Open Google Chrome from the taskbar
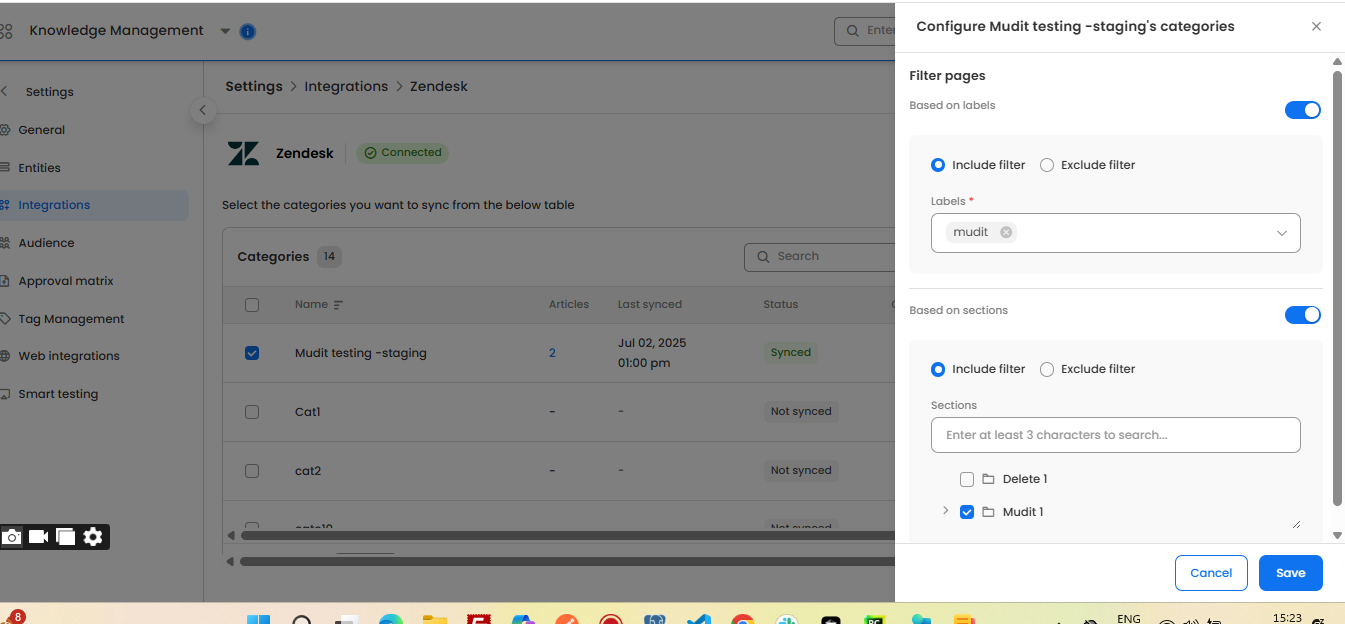The height and width of the screenshot is (624, 1345). point(742,620)
